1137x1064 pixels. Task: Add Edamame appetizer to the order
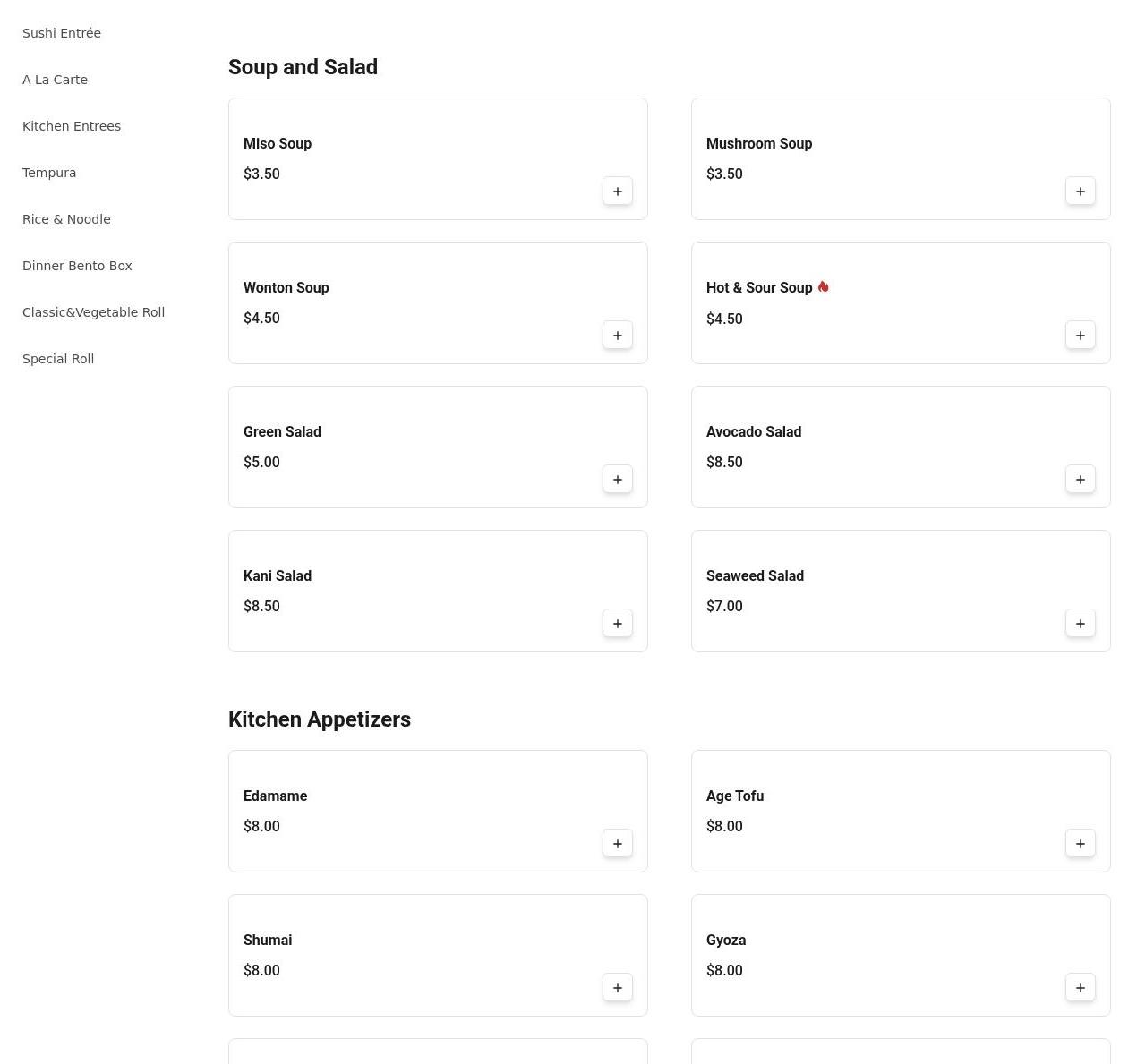[x=617, y=844]
